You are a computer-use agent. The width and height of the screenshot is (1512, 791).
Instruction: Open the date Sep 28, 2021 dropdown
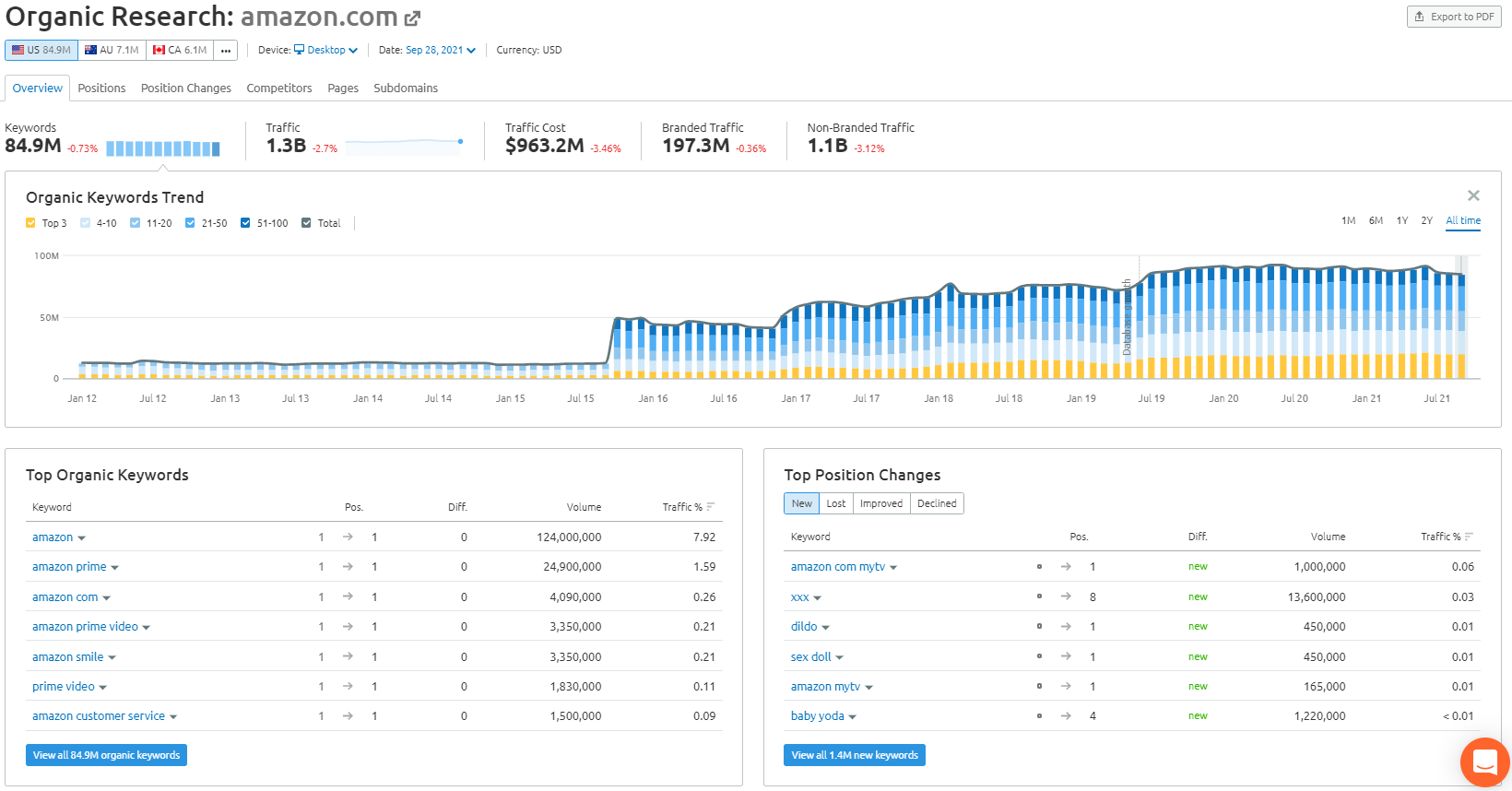[x=440, y=50]
